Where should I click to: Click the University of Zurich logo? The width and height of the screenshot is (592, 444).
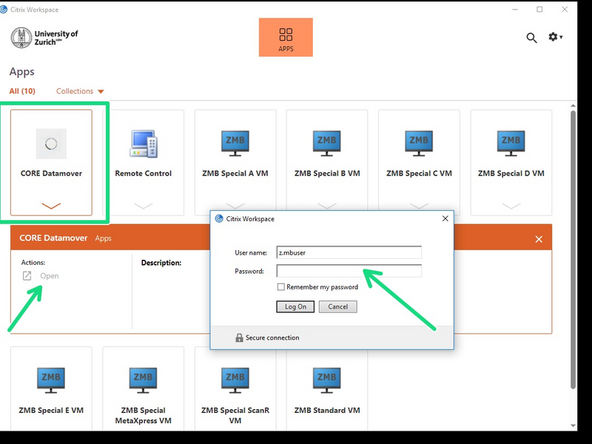click(x=45, y=38)
